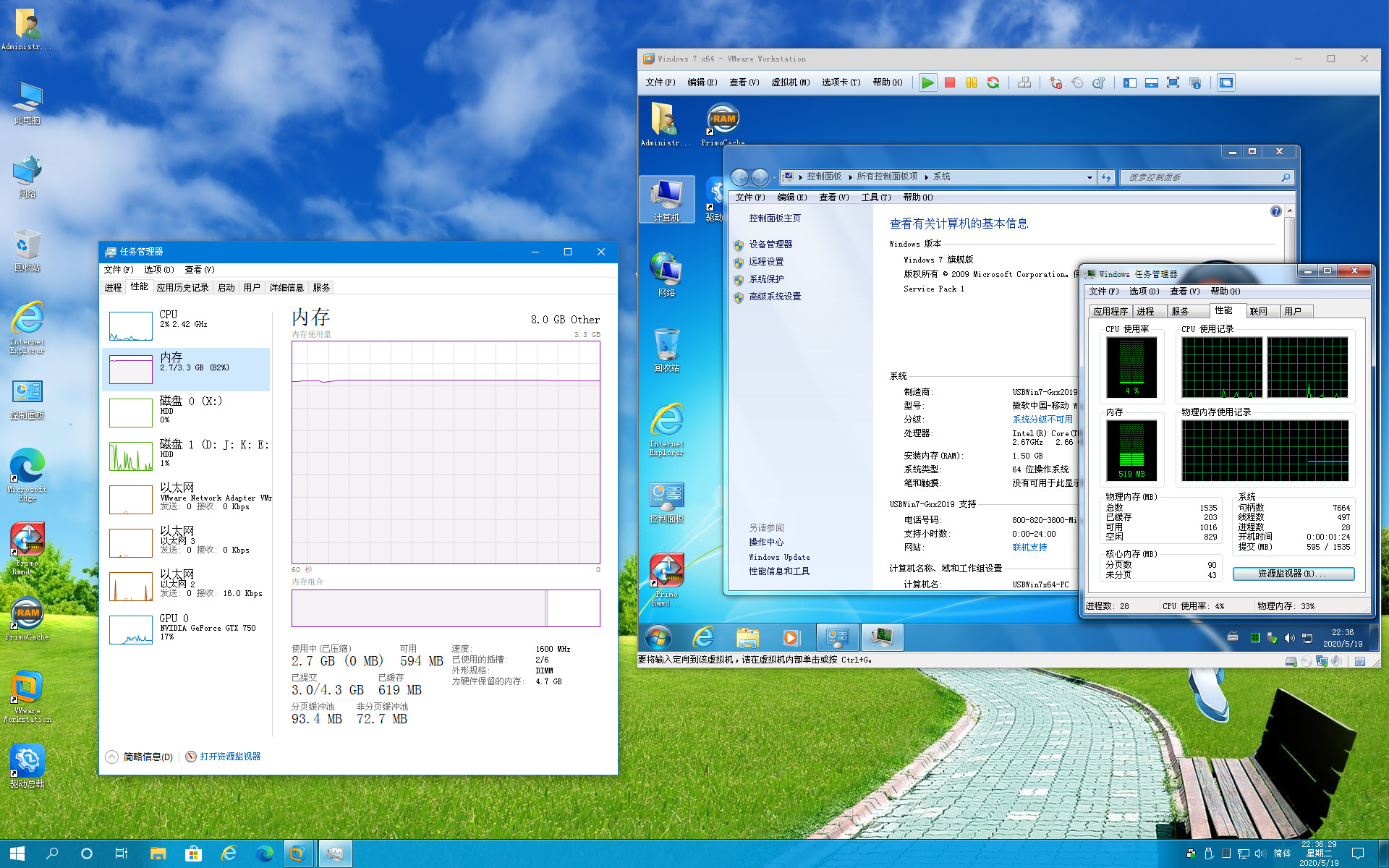Click the console view icon in VMware toolbar
This screenshot has height=868, width=1389.
click(1226, 82)
